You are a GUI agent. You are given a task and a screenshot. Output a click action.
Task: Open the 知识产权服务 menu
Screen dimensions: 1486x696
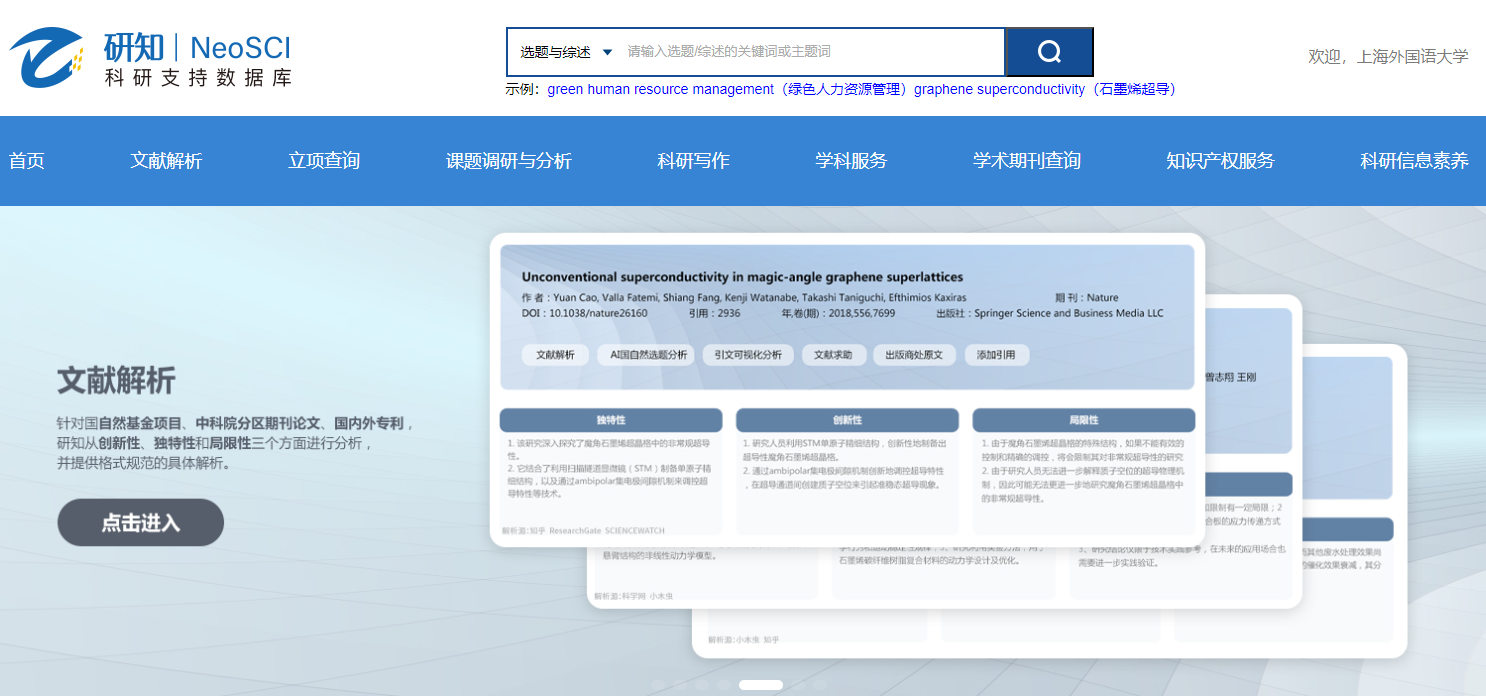(1220, 161)
